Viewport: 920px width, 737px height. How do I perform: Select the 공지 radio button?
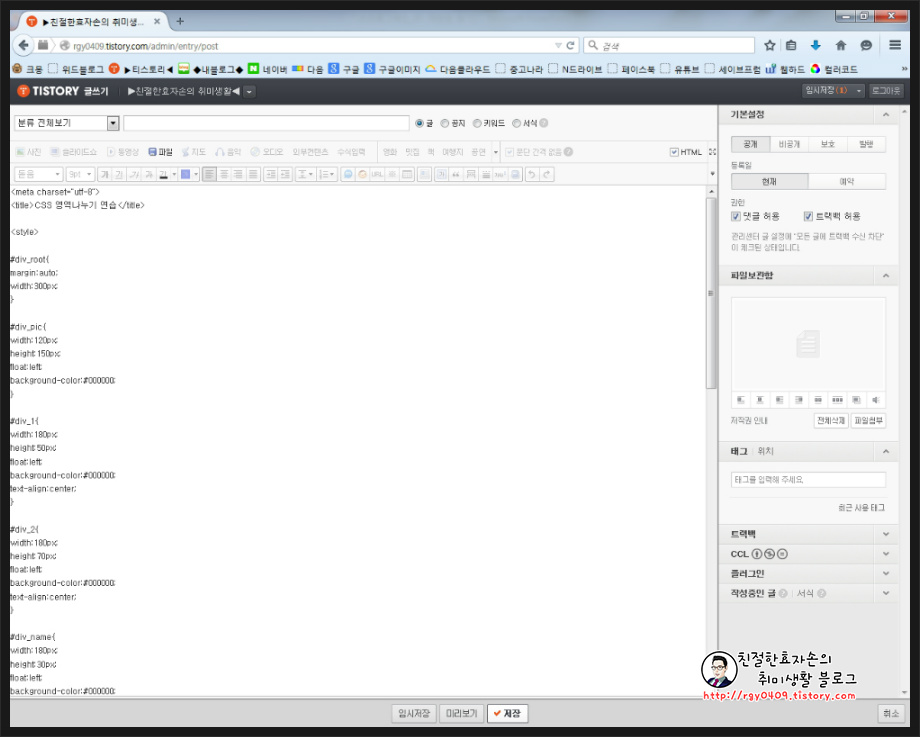point(445,123)
